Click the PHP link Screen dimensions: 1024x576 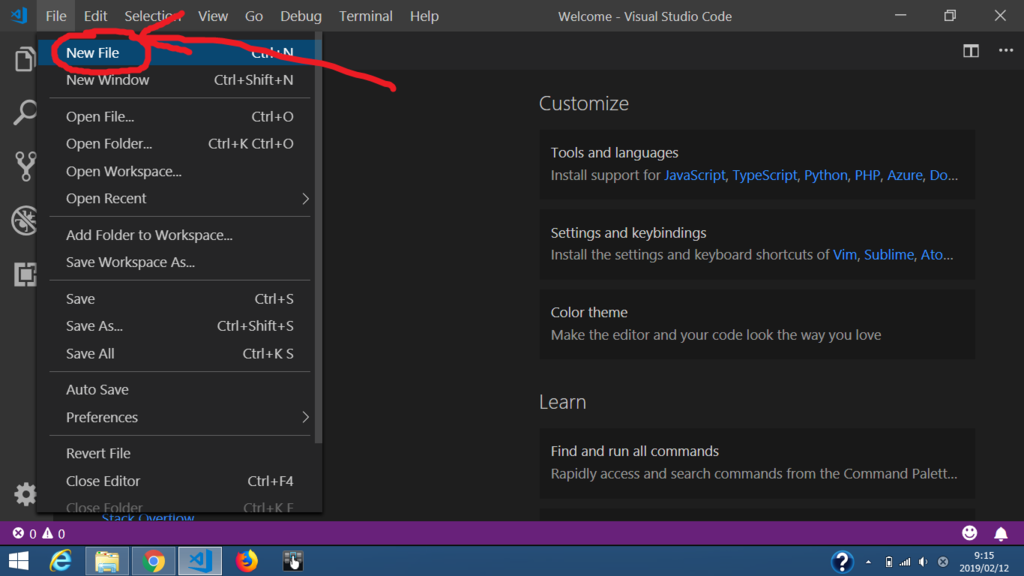[867, 175]
